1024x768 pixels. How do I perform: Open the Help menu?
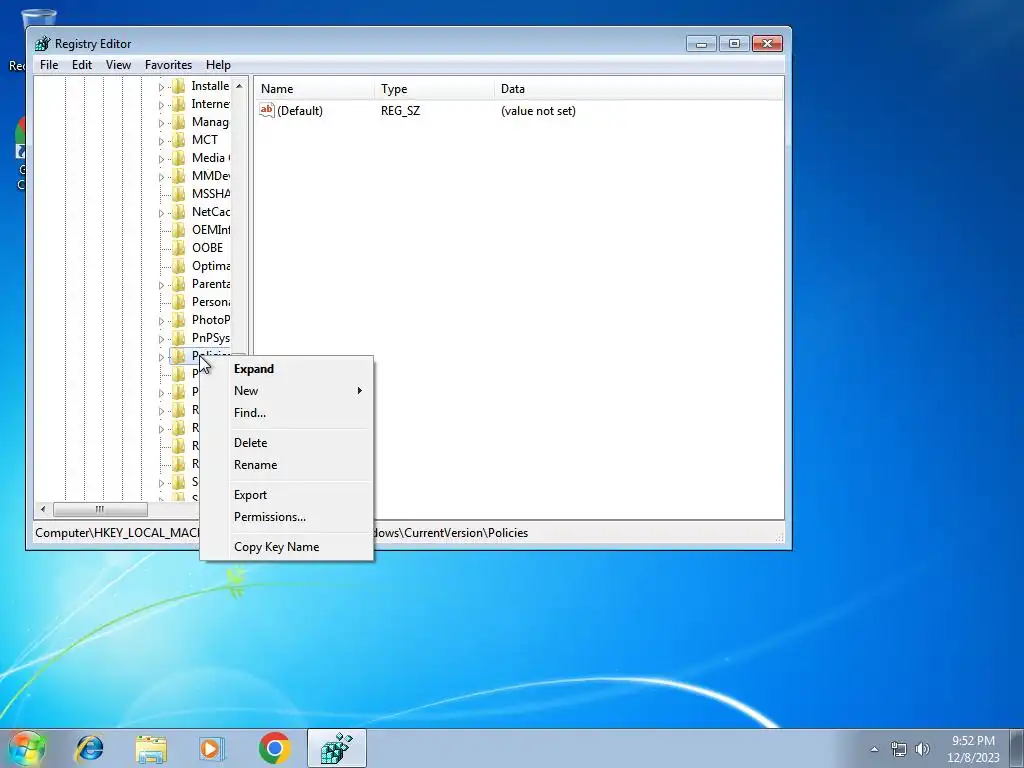[218, 65]
